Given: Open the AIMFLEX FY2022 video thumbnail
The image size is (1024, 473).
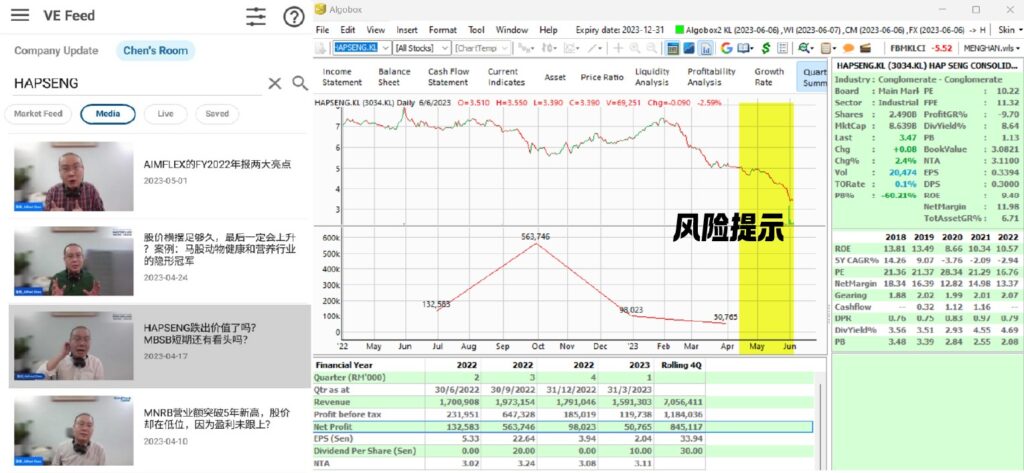Looking at the screenshot, I should tap(74, 176).
